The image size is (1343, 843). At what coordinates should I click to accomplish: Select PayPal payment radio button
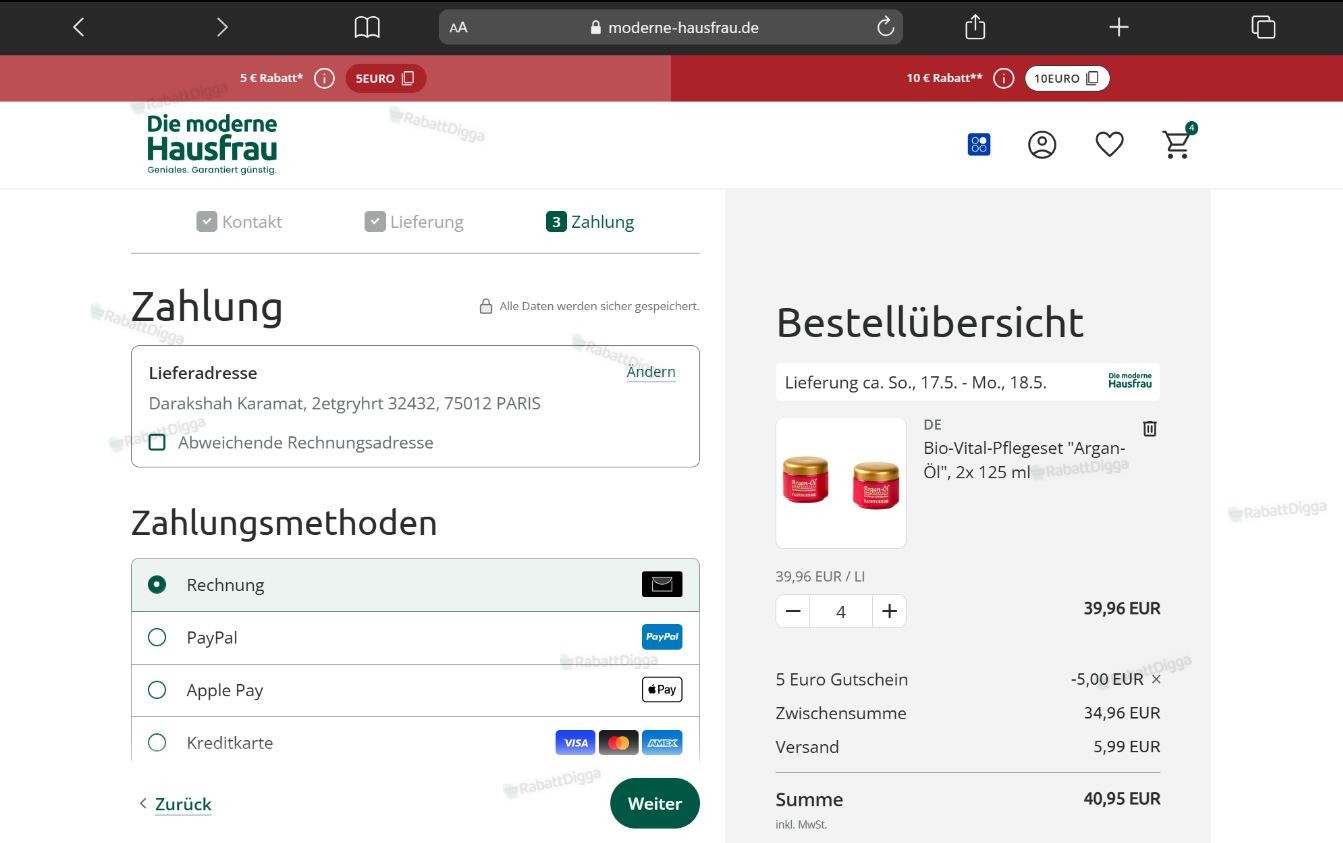(x=157, y=637)
